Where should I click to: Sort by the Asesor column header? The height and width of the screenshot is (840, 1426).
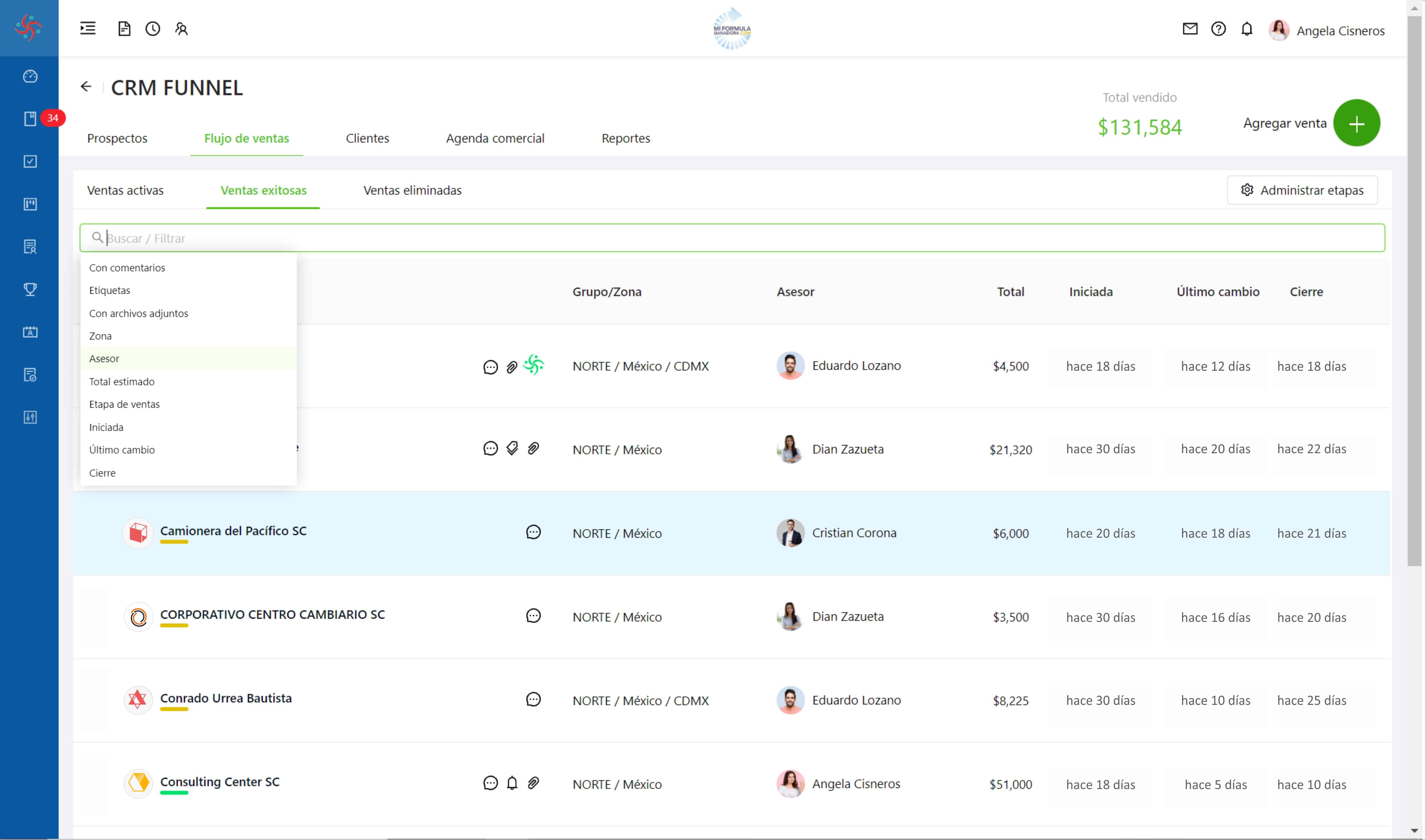(x=795, y=291)
